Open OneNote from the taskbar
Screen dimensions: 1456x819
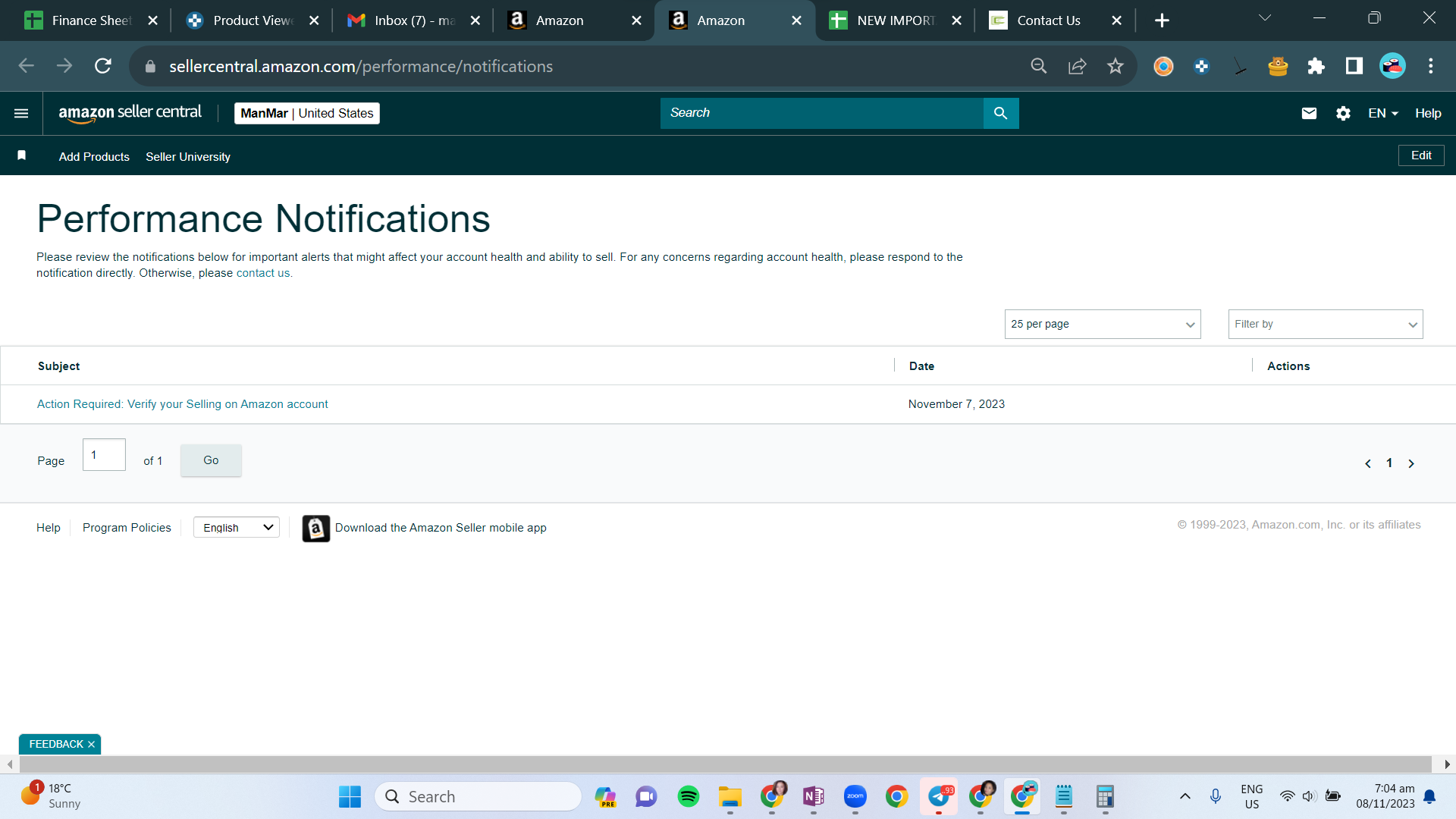pyautogui.click(x=814, y=796)
